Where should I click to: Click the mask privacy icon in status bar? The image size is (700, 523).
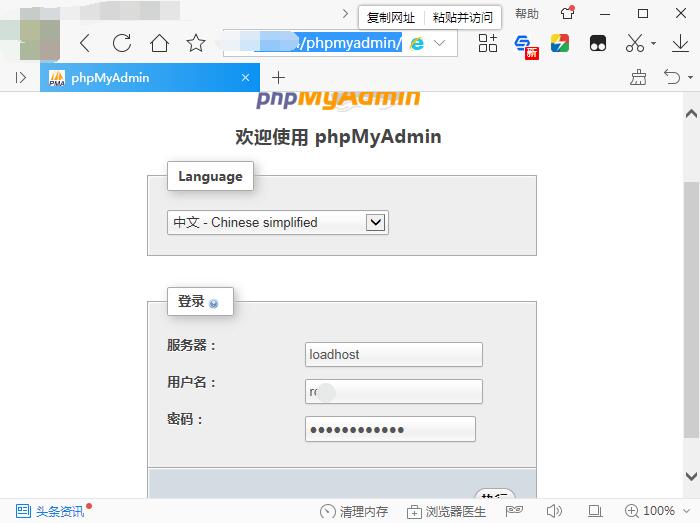coord(514,510)
